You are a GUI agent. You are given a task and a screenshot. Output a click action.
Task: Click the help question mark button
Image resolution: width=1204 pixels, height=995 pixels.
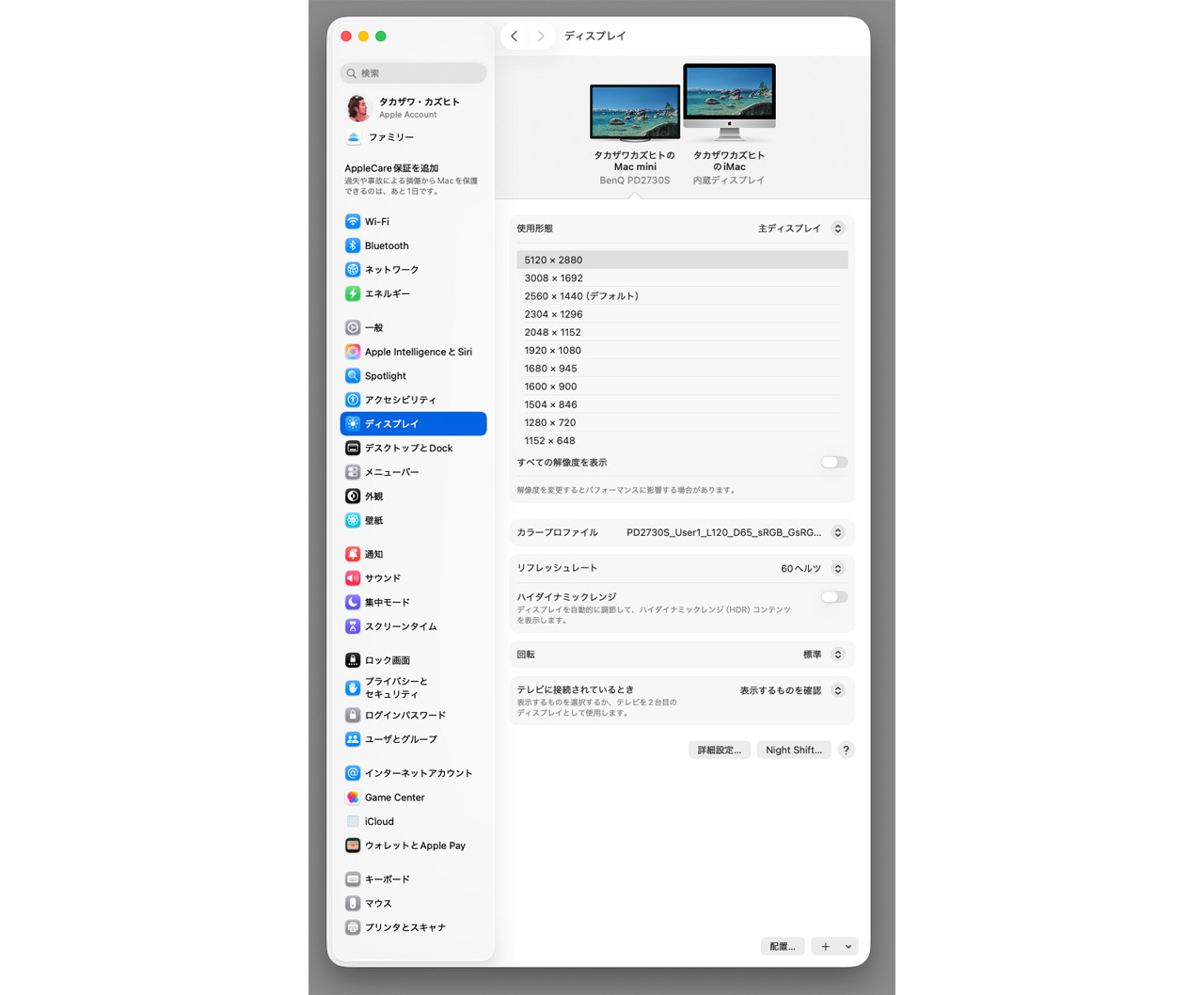[x=847, y=750]
